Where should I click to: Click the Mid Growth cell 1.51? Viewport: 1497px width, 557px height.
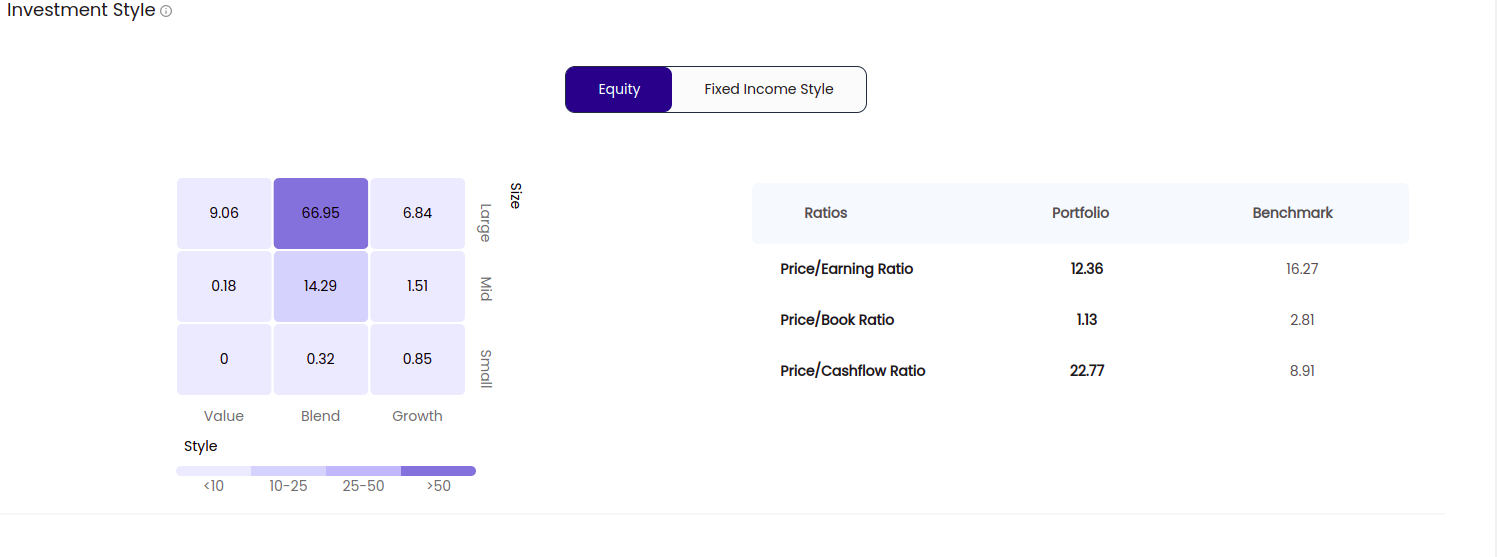coord(417,286)
